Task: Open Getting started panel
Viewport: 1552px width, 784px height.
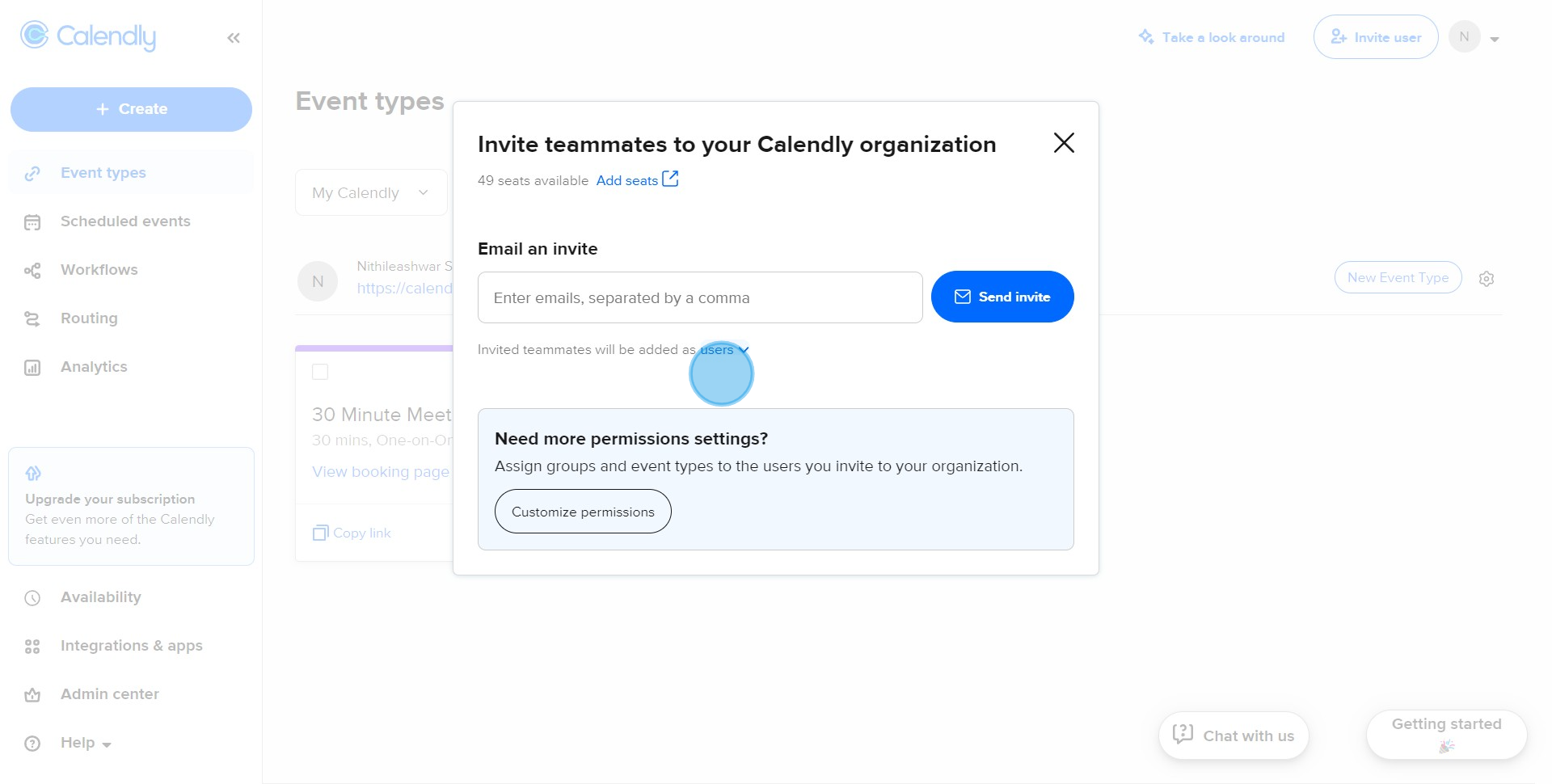Action: pos(1447,735)
